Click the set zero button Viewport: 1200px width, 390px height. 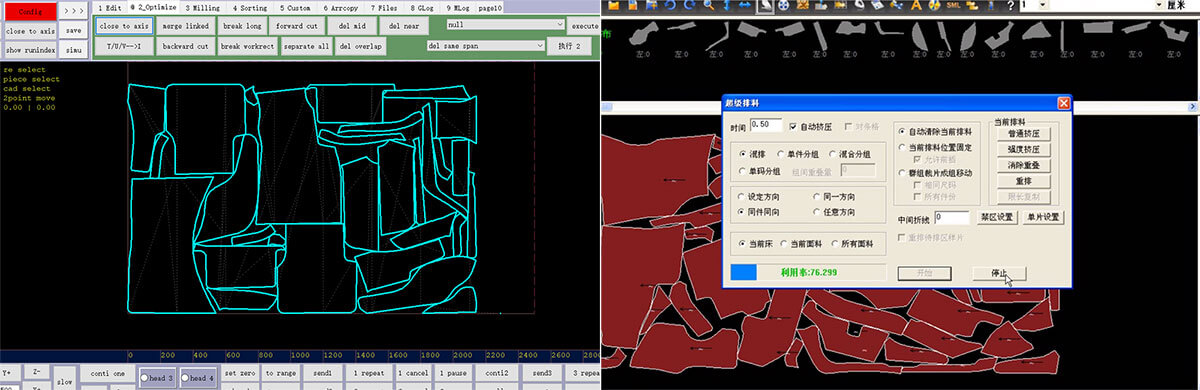(x=240, y=373)
